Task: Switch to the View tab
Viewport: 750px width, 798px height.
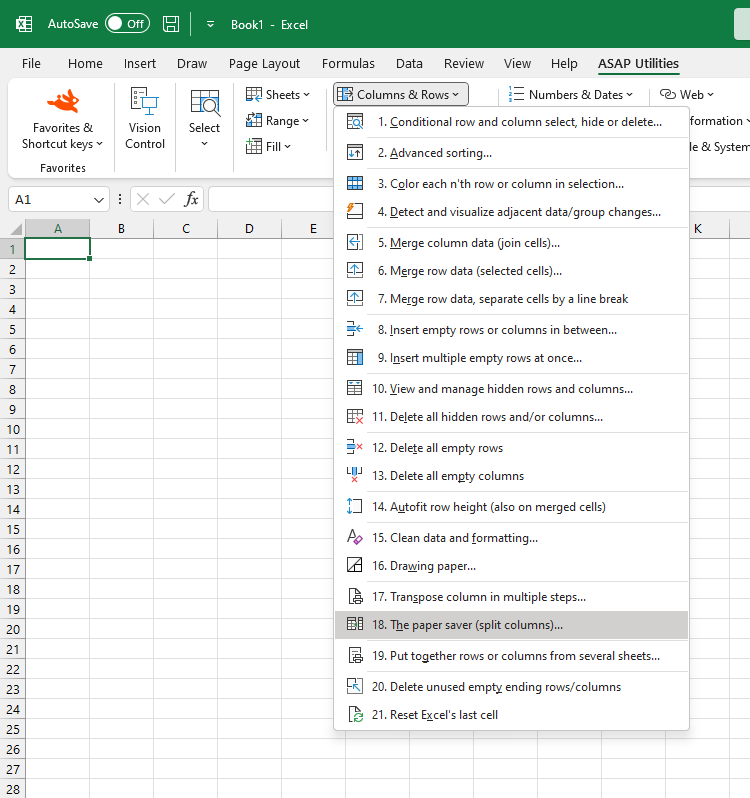Action: point(517,64)
